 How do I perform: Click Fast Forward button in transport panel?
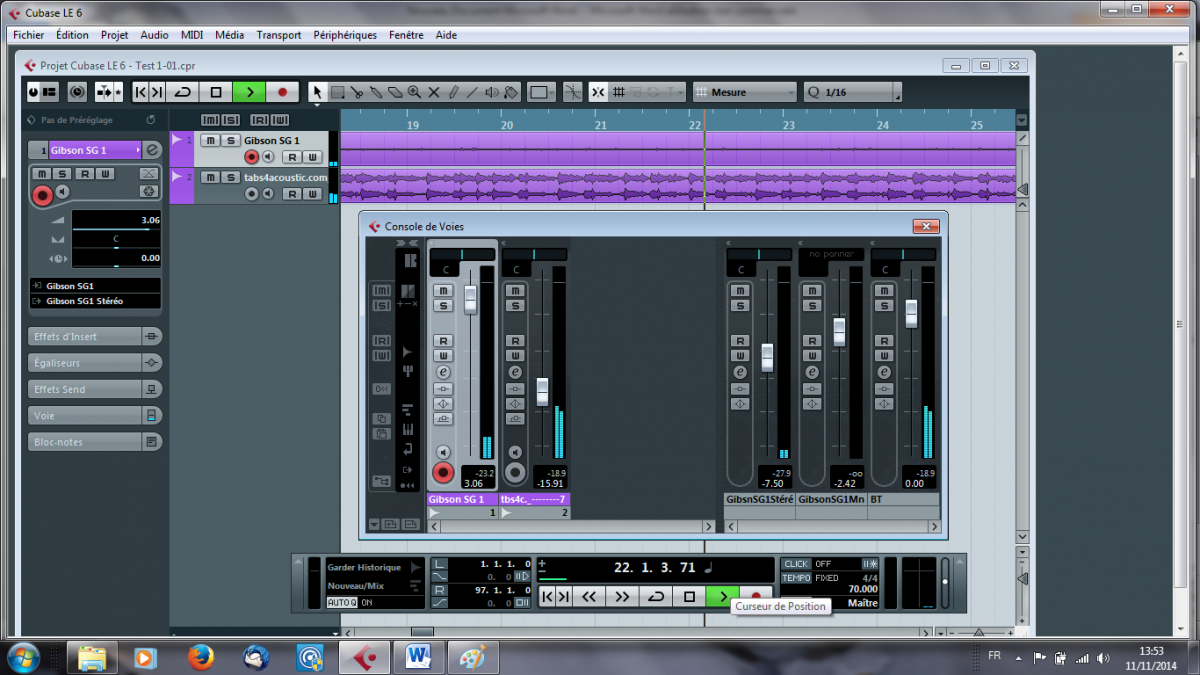click(x=622, y=596)
